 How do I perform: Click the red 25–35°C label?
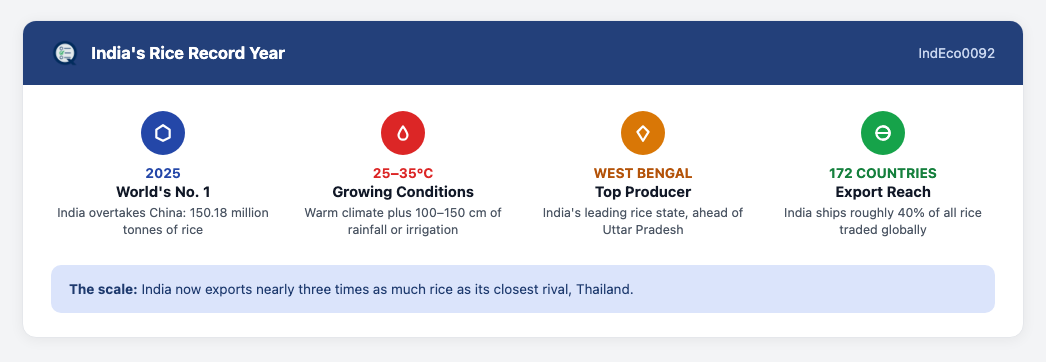403,173
